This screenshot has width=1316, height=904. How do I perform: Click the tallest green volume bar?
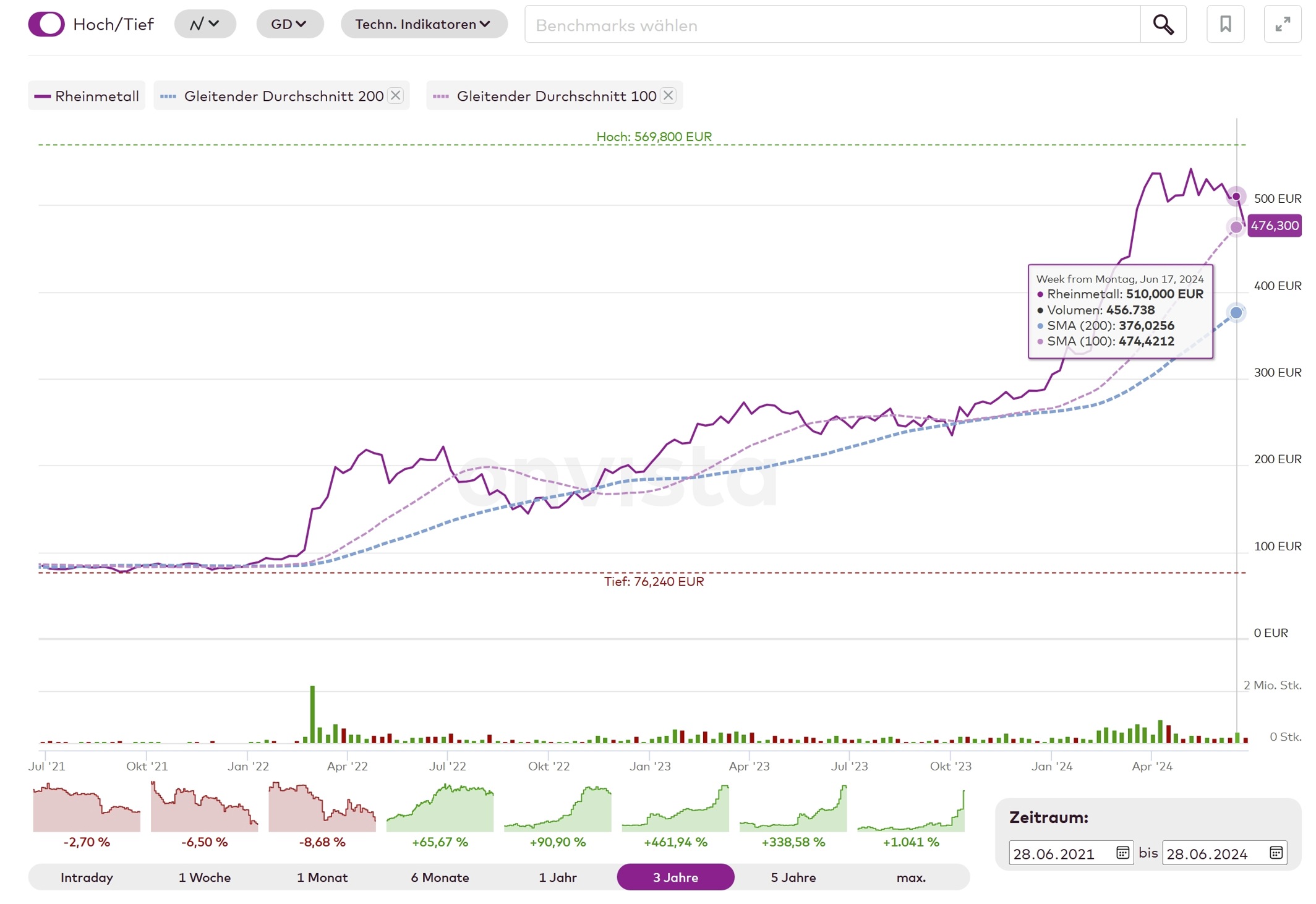pos(312,714)
